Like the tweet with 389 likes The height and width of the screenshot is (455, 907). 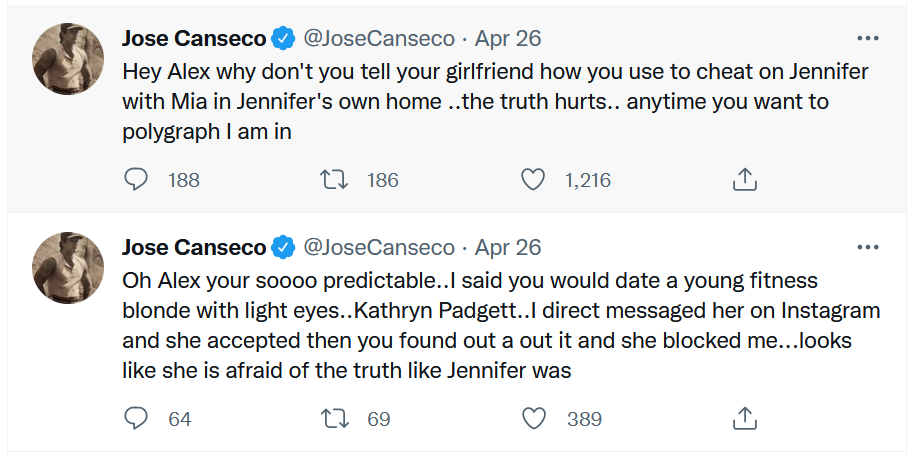(x=533, y=419)
